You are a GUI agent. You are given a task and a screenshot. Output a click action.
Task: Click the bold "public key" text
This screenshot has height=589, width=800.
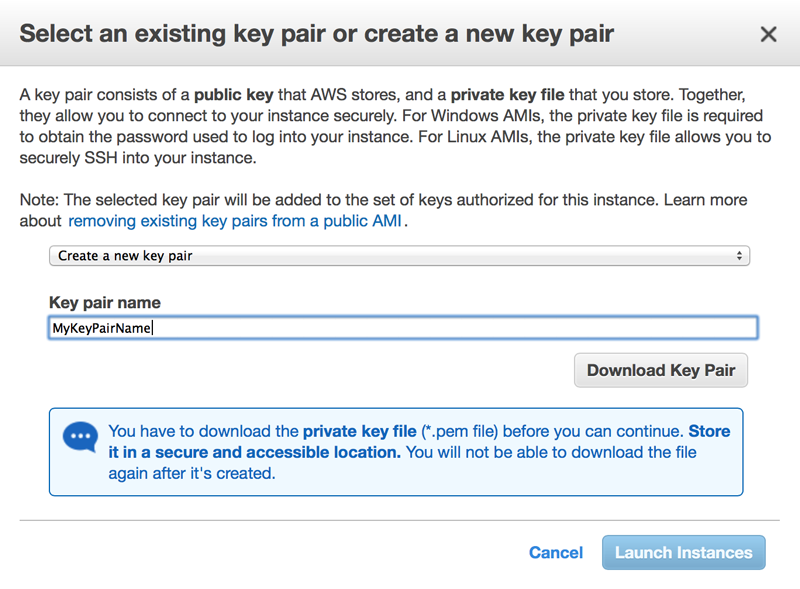238,96
